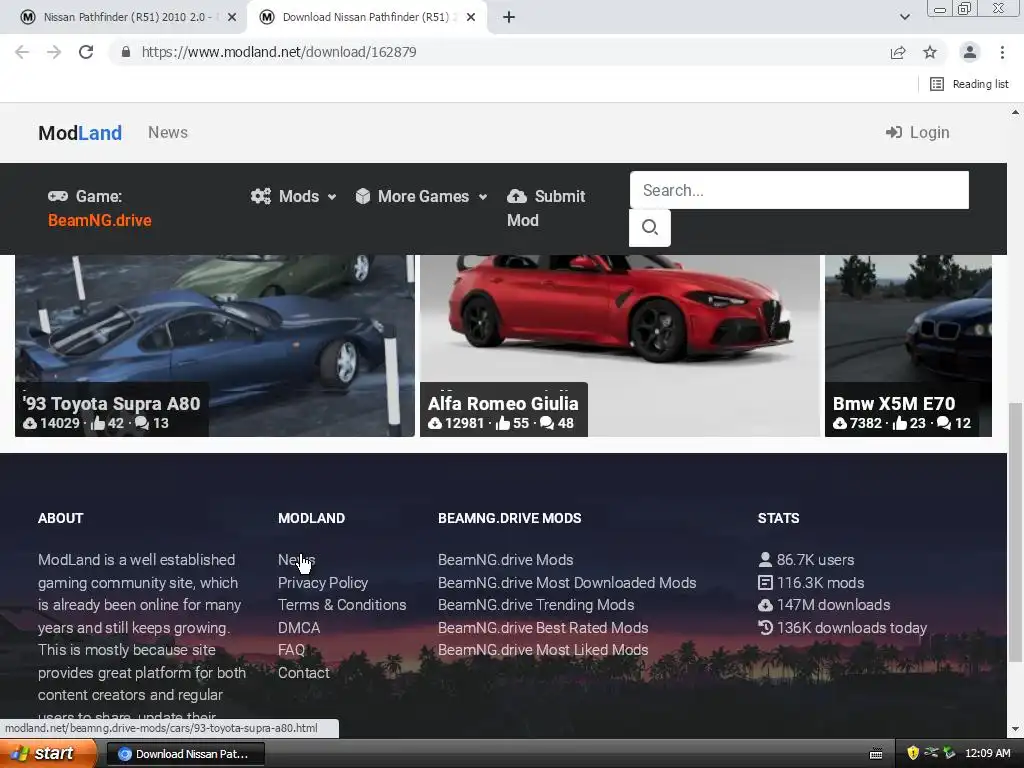This screenshot has height=768, width=1024.
Task: Open Chrome three-dot menu
Action: tap(1002, 52)
